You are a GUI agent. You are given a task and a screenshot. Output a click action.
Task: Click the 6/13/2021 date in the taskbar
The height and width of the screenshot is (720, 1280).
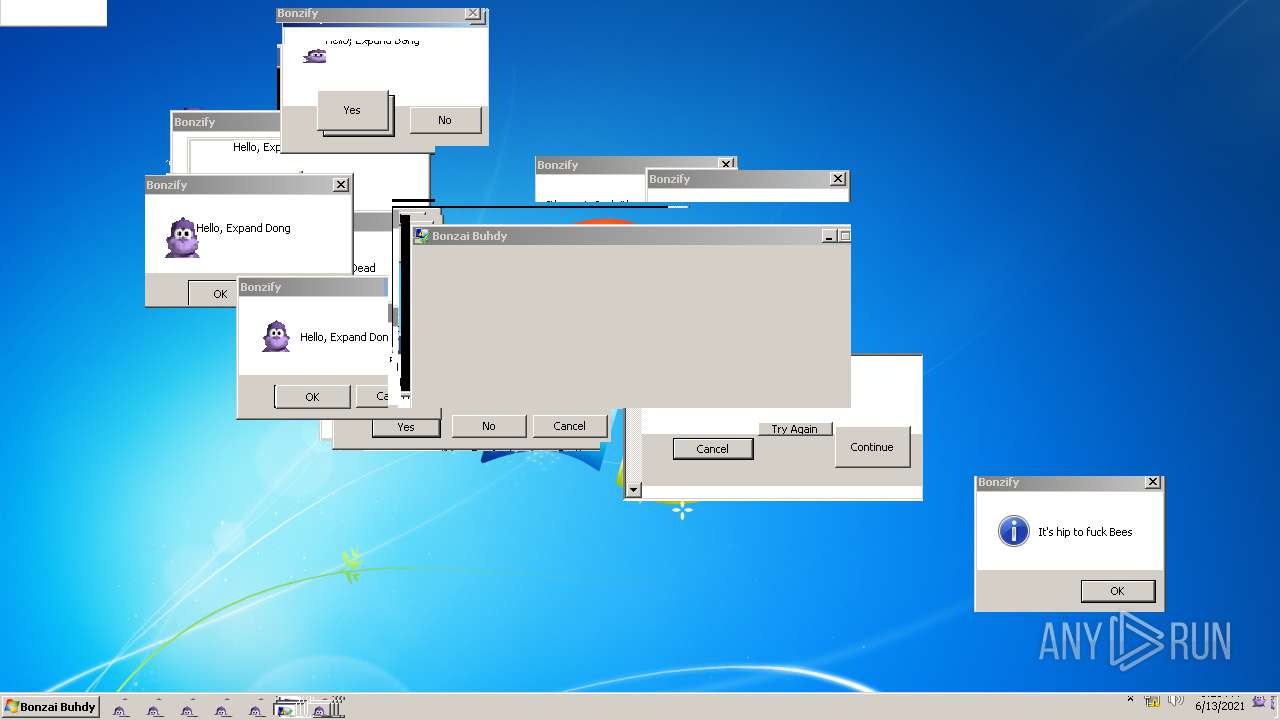[x=1220, y=706]
